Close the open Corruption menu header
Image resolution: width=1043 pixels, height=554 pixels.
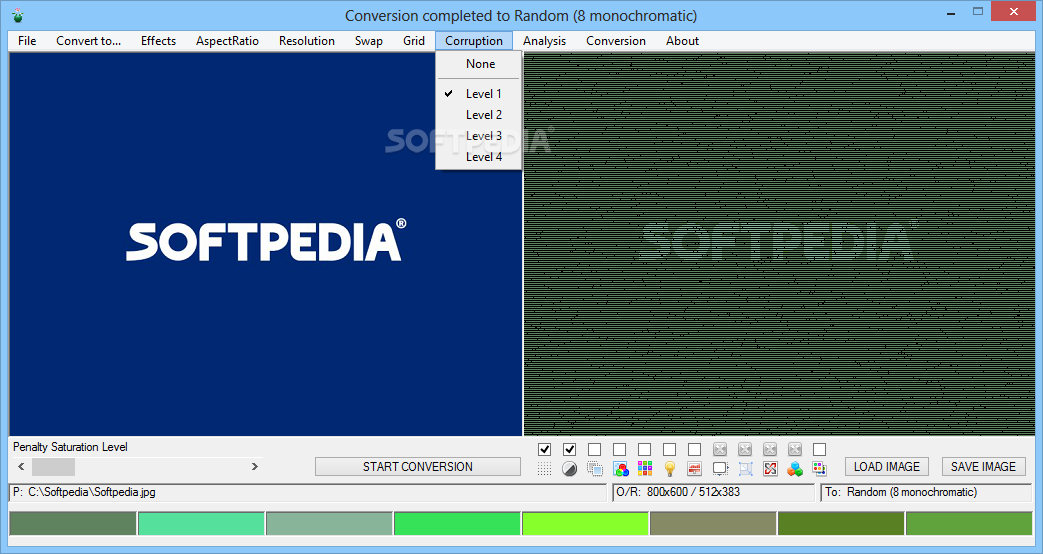(x=474, y=41)
